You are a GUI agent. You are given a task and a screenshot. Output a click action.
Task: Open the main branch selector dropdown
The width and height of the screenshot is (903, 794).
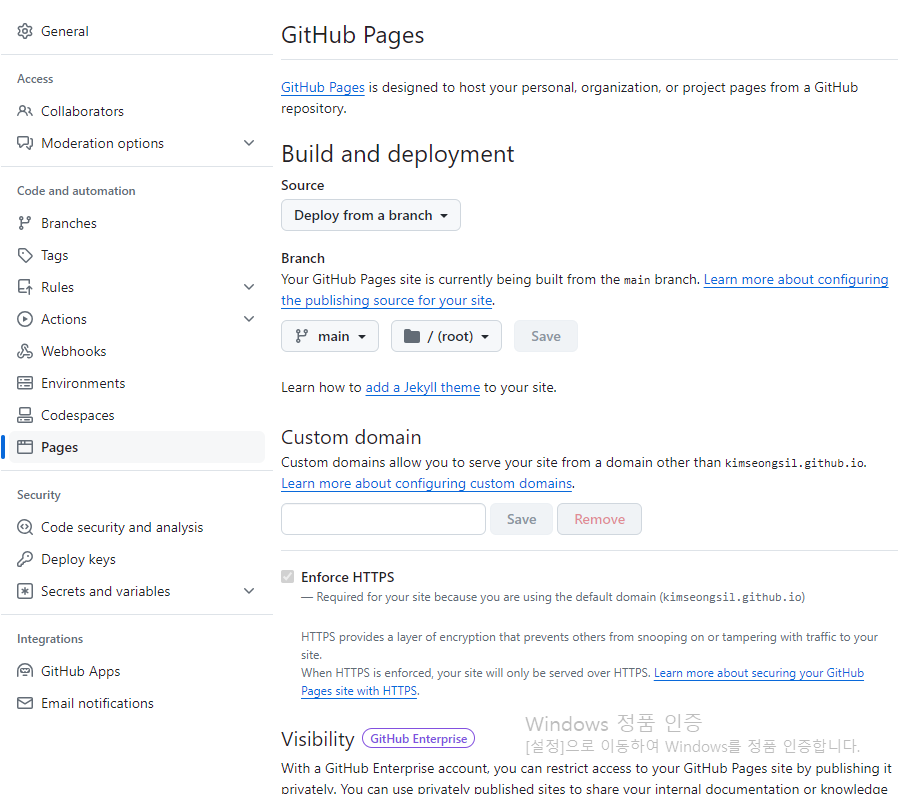(330, 336)
